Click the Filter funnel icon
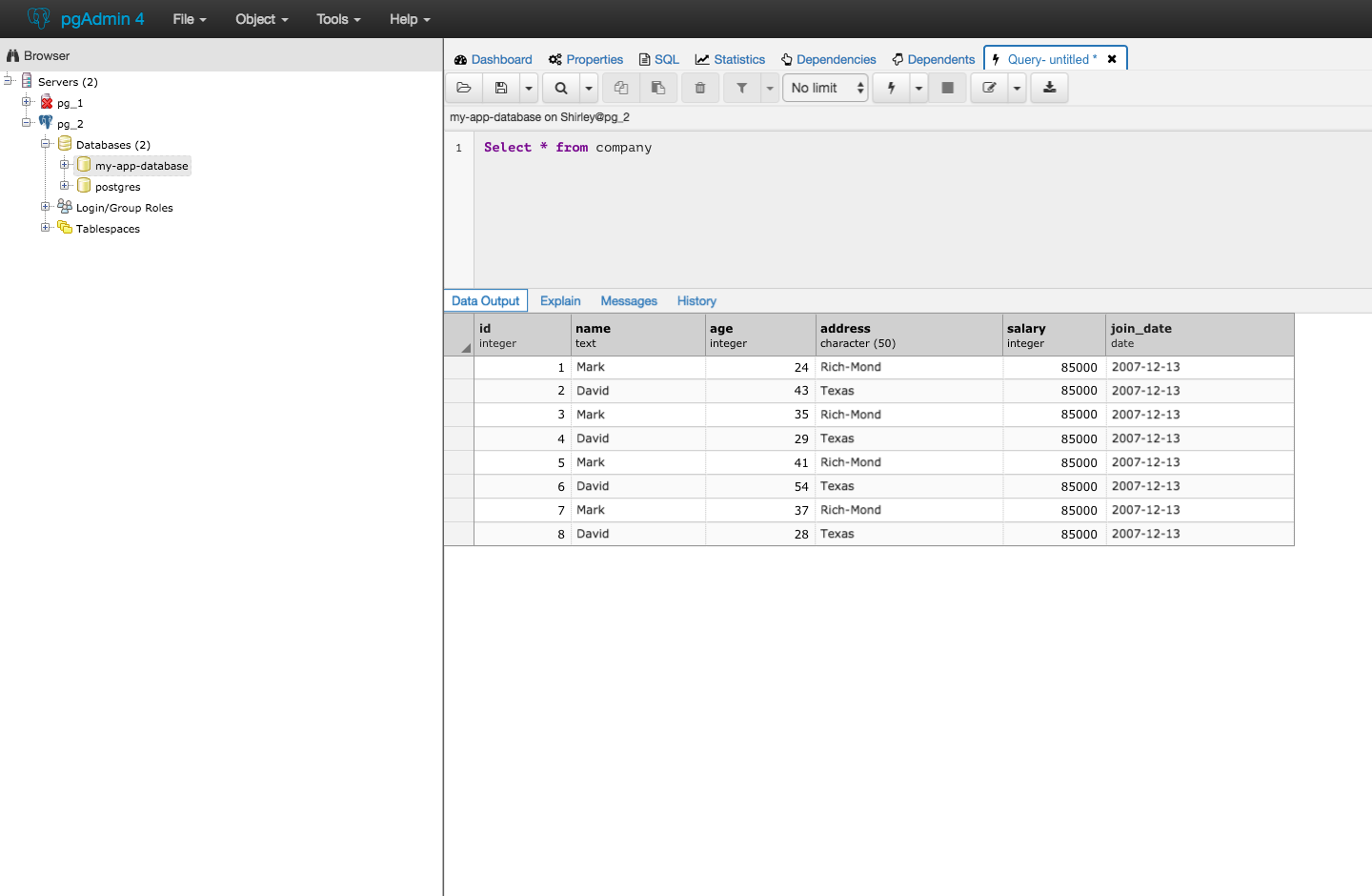Screen dimensions: 1372x896 [x=741, y=88]
